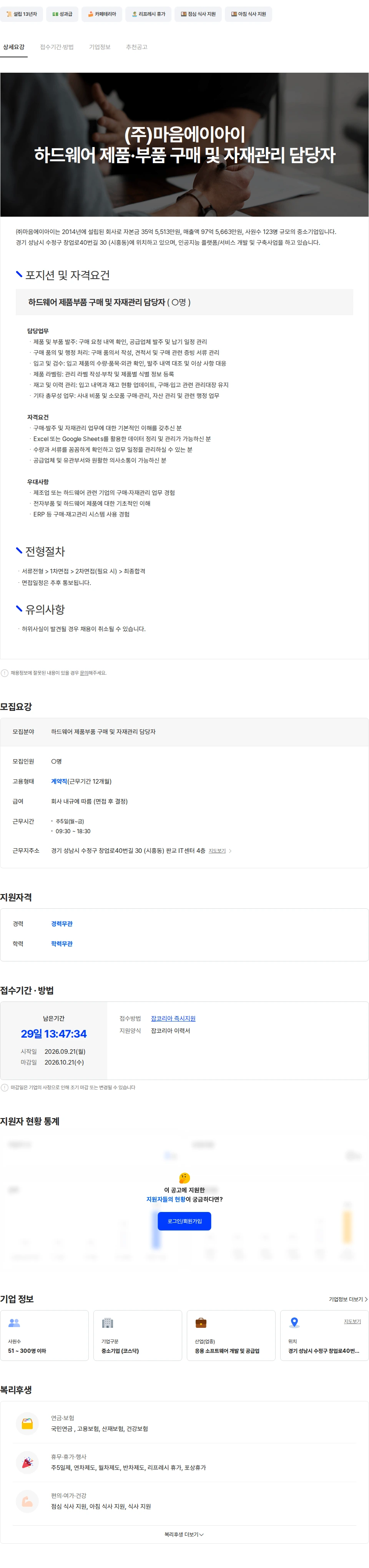Click the 위치 map pin icon
This screenshot has width=369, height=1568.
tap(294, 1323)
